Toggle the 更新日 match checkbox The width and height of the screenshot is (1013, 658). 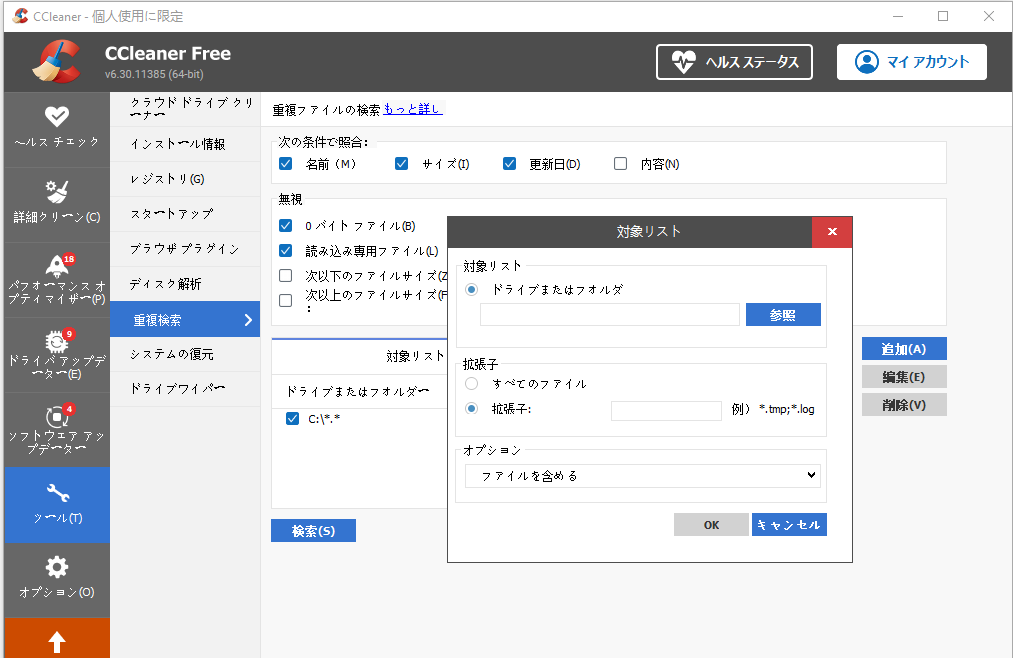point(509,164)
